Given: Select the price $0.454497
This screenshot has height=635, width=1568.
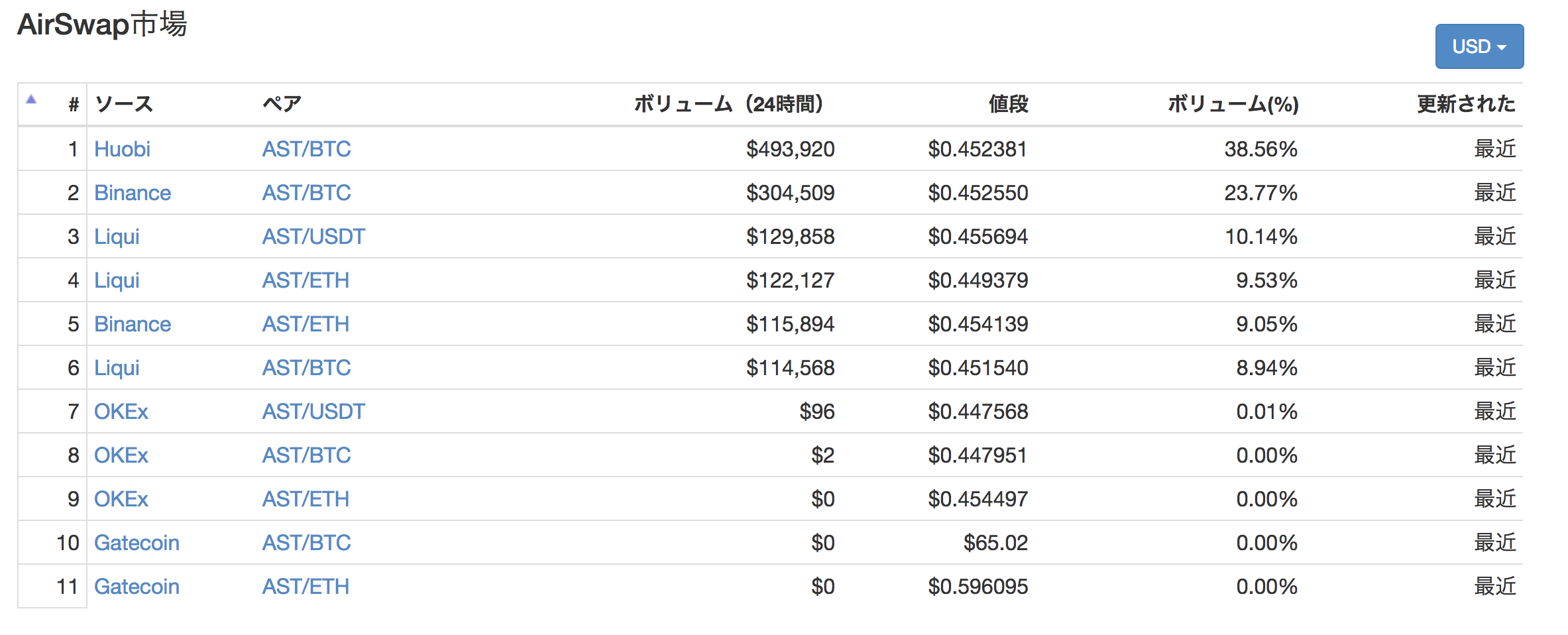Looking at the screenshot, I should coord(978,499).
